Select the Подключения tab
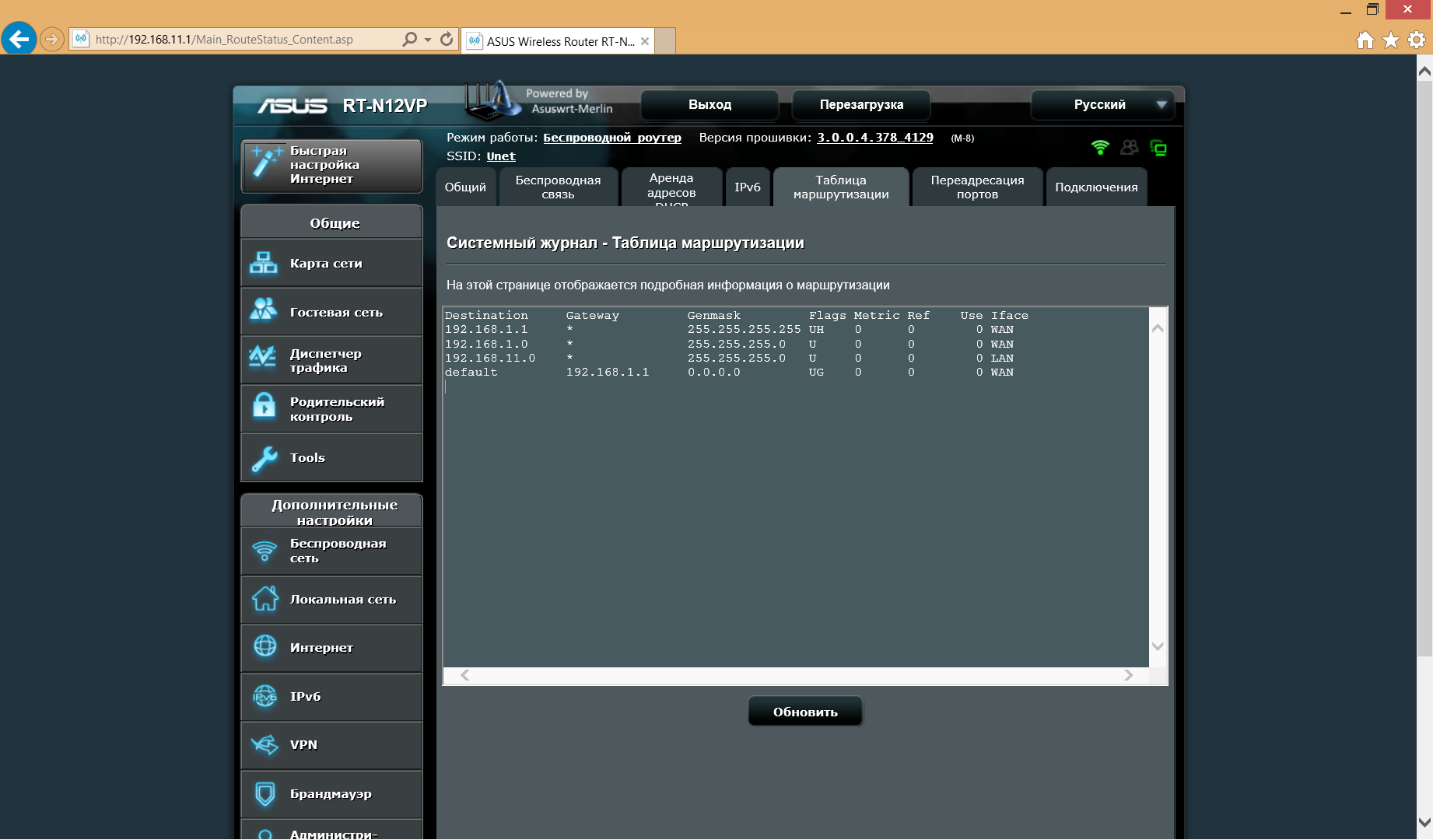 point(1095,187)
